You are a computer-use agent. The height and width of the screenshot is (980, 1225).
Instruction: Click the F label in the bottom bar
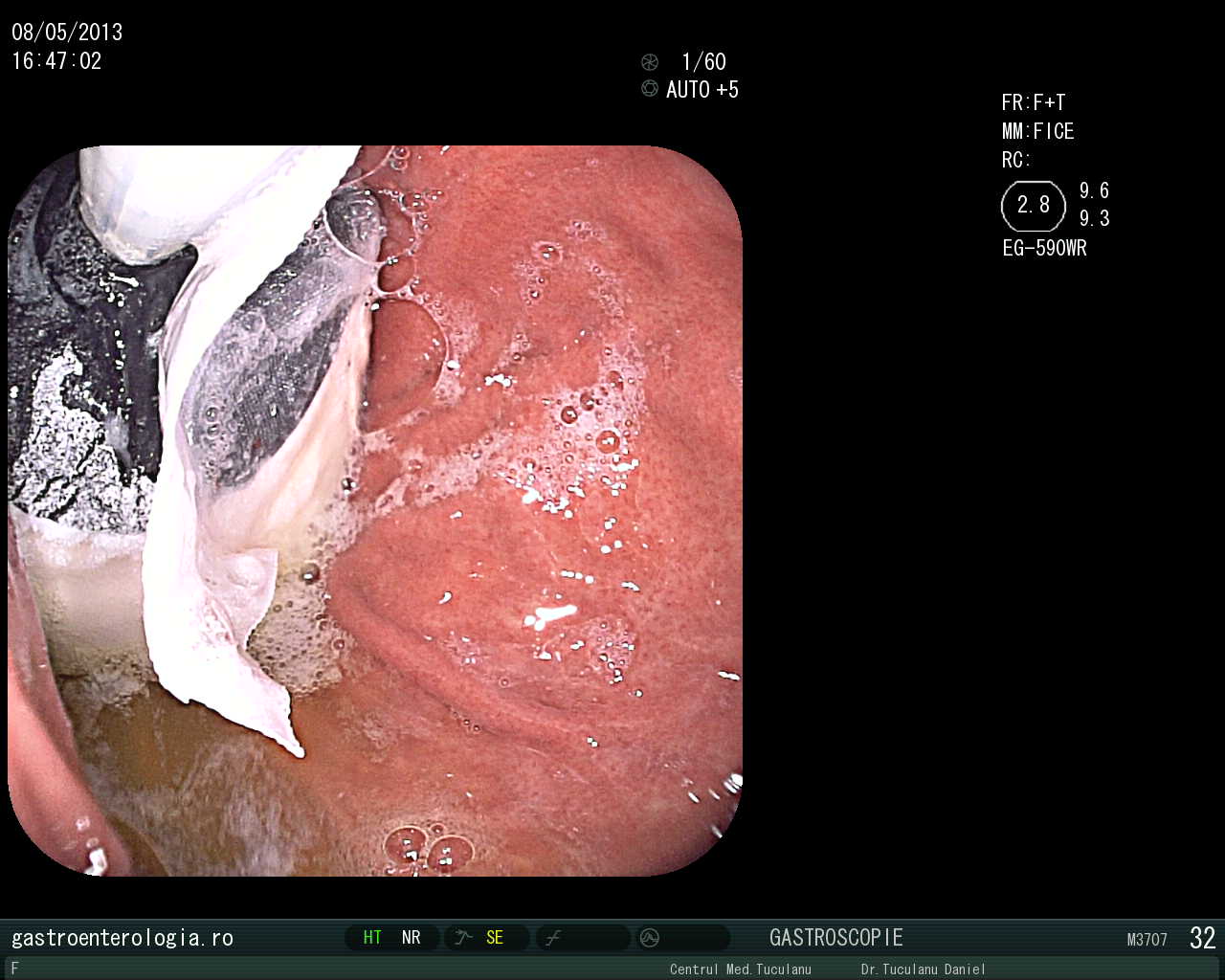click(x=15, y=969)
